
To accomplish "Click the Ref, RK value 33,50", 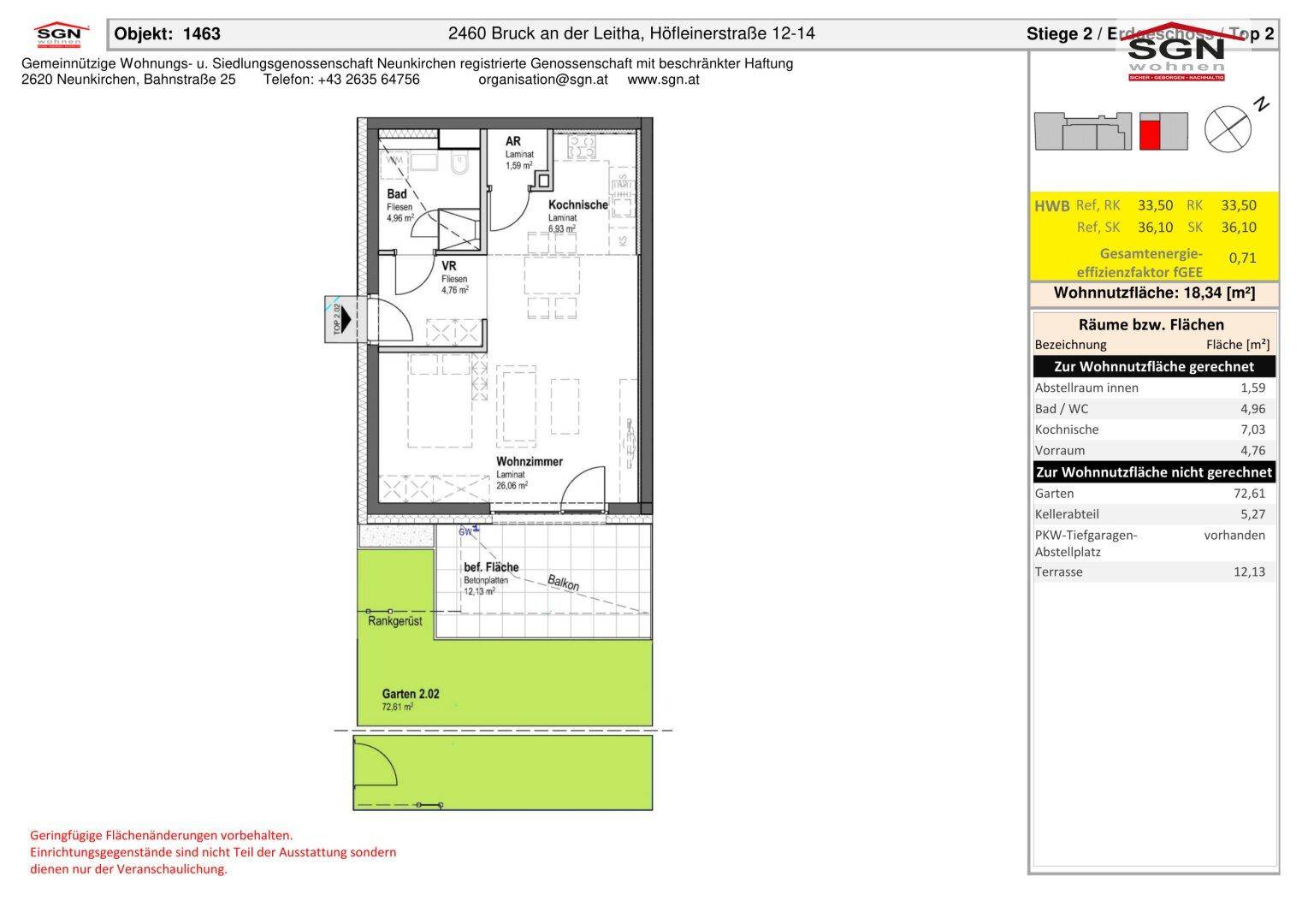I will click(1155, 205).
